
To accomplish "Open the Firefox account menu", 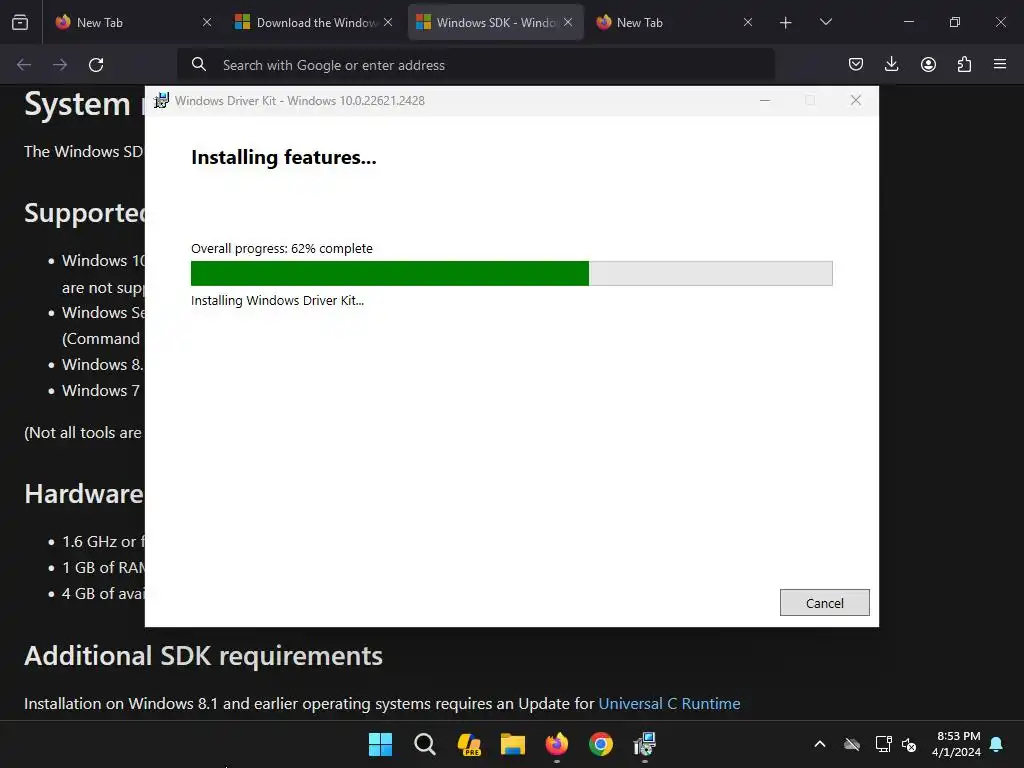I will click(x=928, y=64).
